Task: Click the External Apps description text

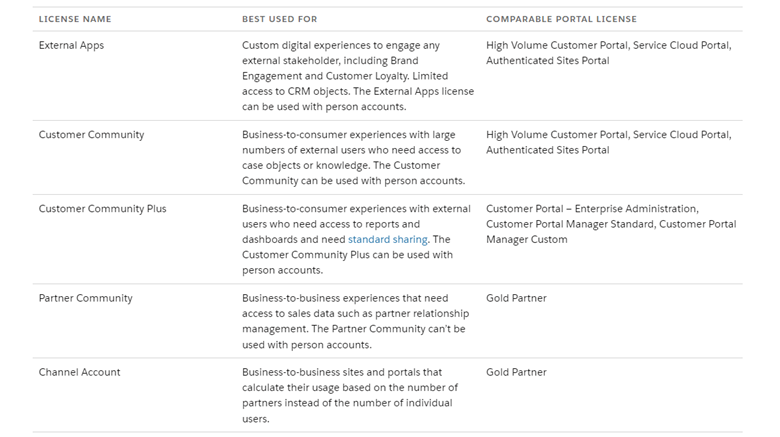Action: coord(358,76)
